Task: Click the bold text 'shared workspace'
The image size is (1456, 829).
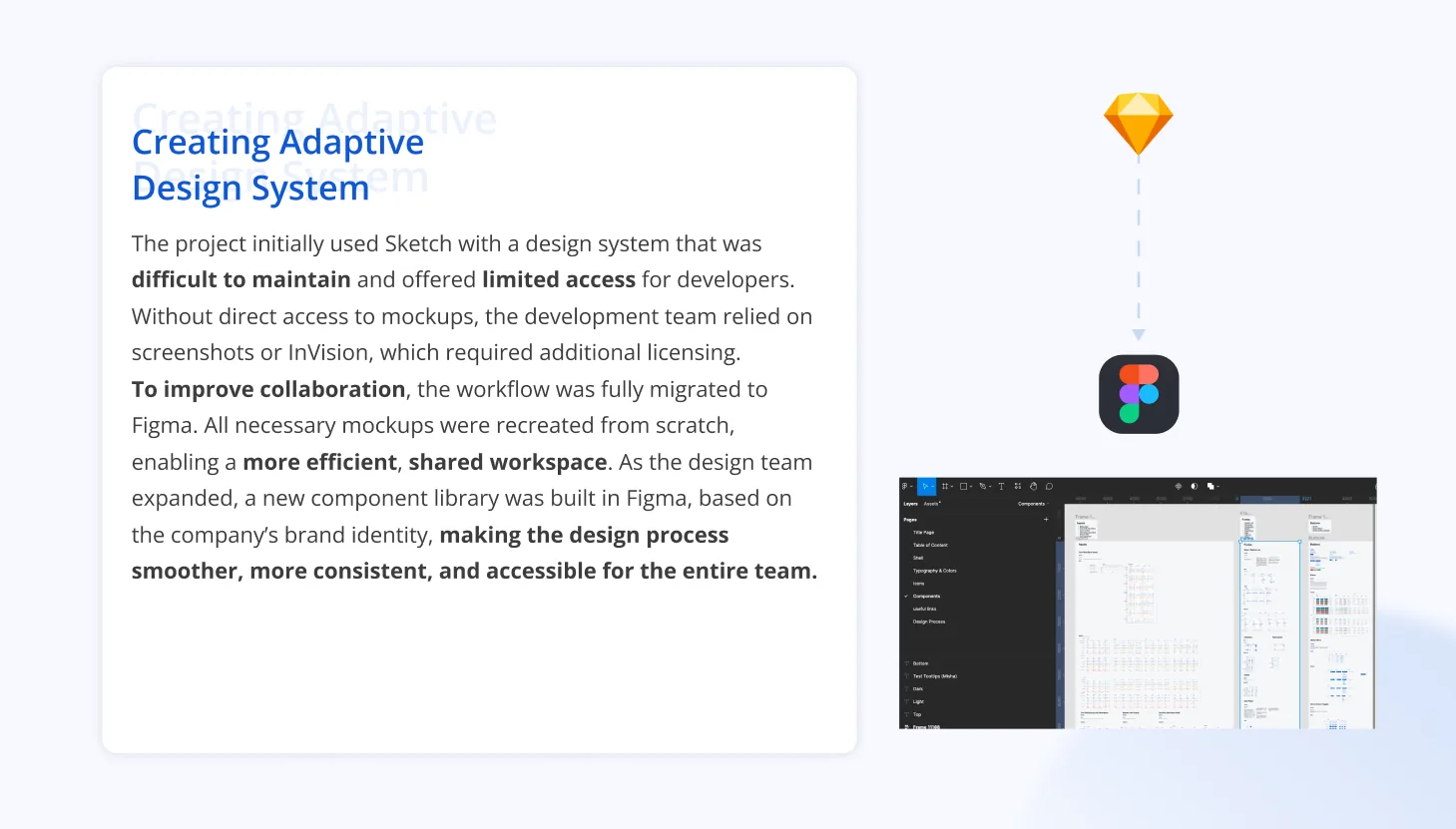Action: tap(508, 462)
